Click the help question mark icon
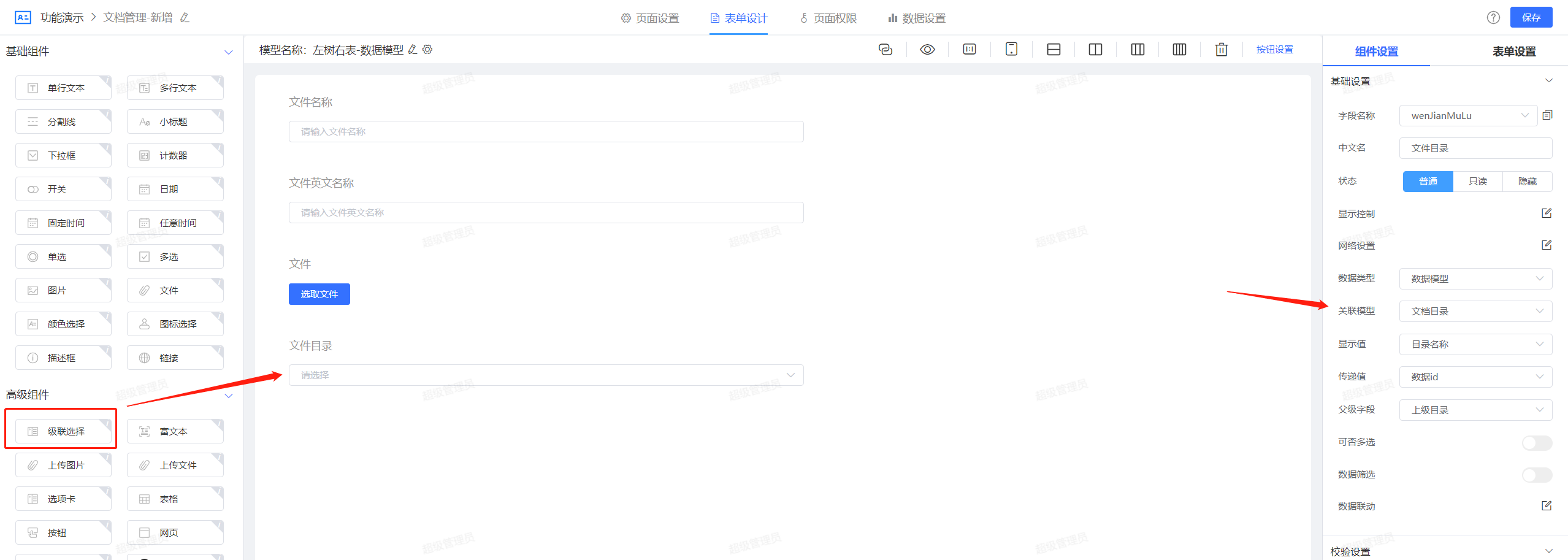1568x560 pixels. click(1493, 17)
